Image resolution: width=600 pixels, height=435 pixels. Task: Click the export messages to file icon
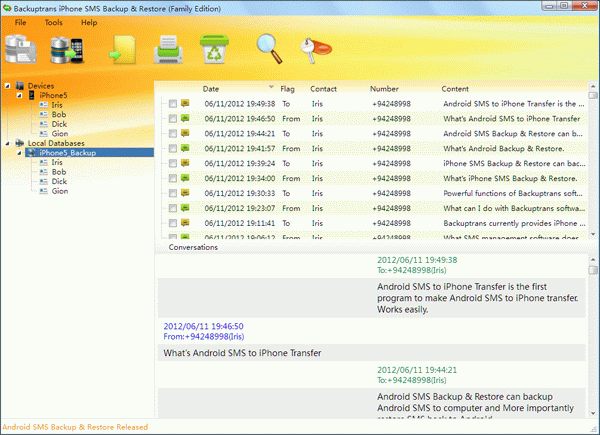pyautogui.click(x=122, y=50)
